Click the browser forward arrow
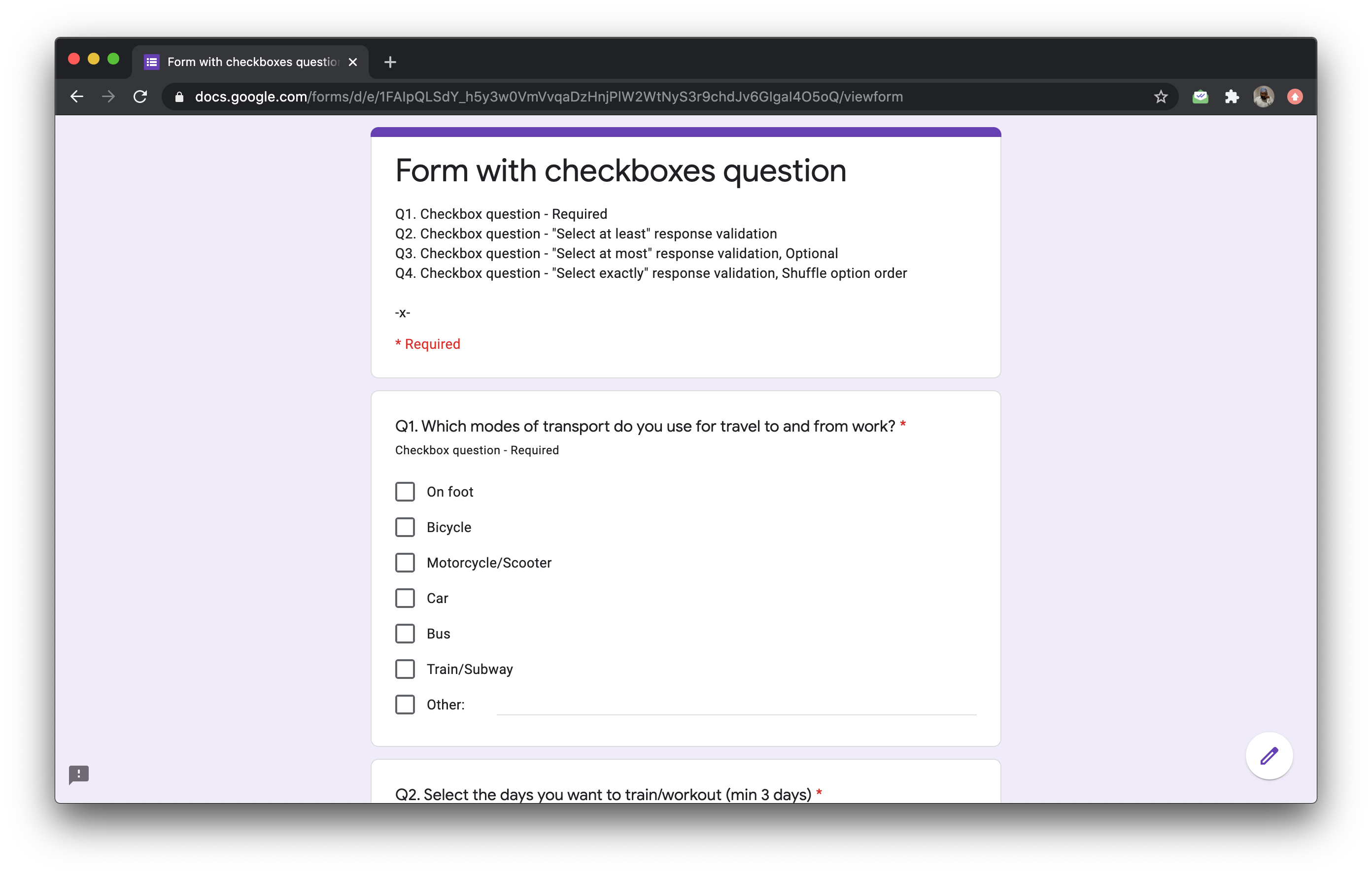Image resolution: width=1372 pixels, height=876 pixels. click(108, 97)
